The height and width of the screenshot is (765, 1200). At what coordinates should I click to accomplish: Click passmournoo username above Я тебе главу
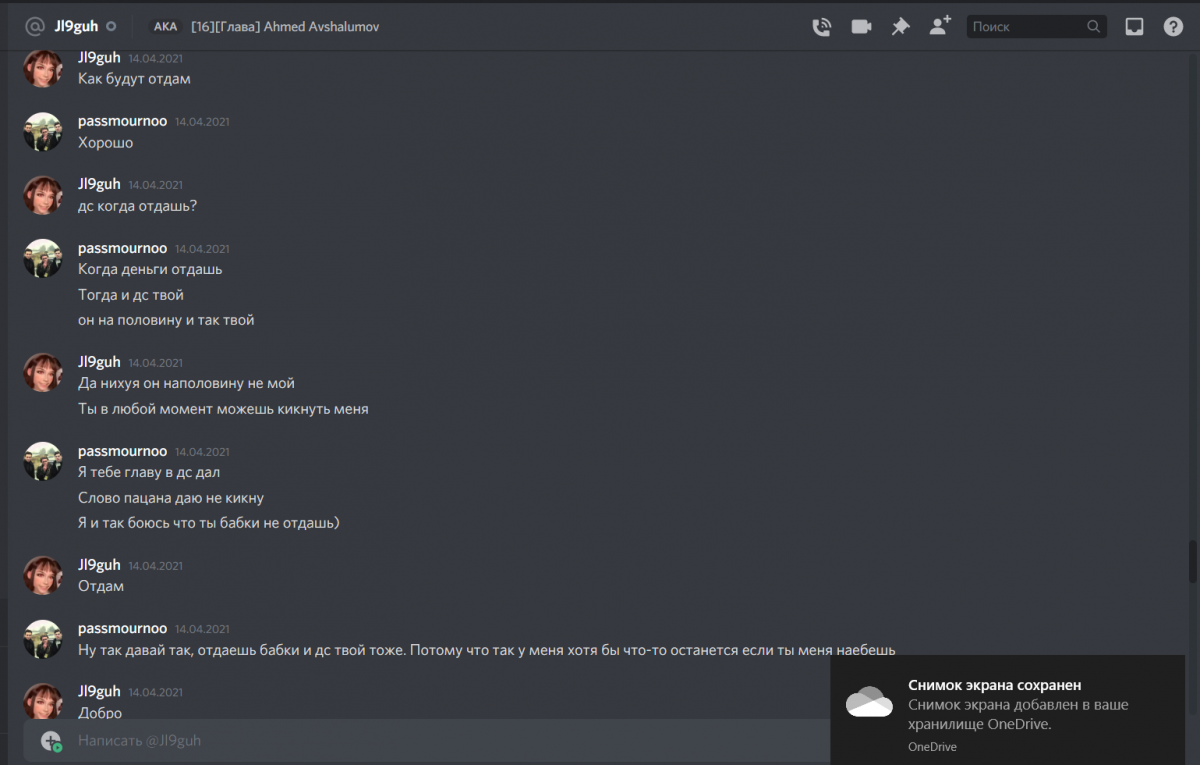[x=122, y=451]
